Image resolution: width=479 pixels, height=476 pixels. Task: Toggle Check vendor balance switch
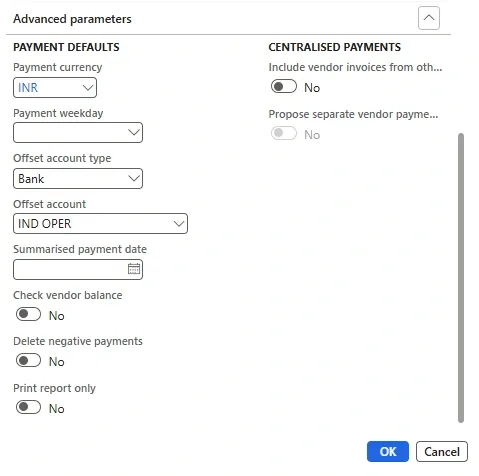pos(28,314)
